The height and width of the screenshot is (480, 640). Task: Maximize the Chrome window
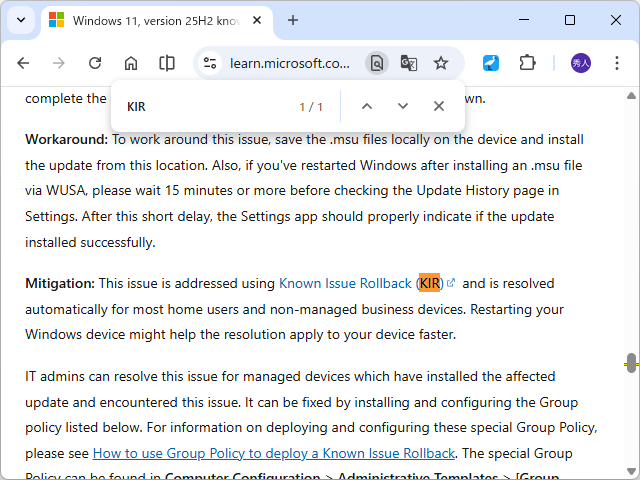(x=570, y=20)
